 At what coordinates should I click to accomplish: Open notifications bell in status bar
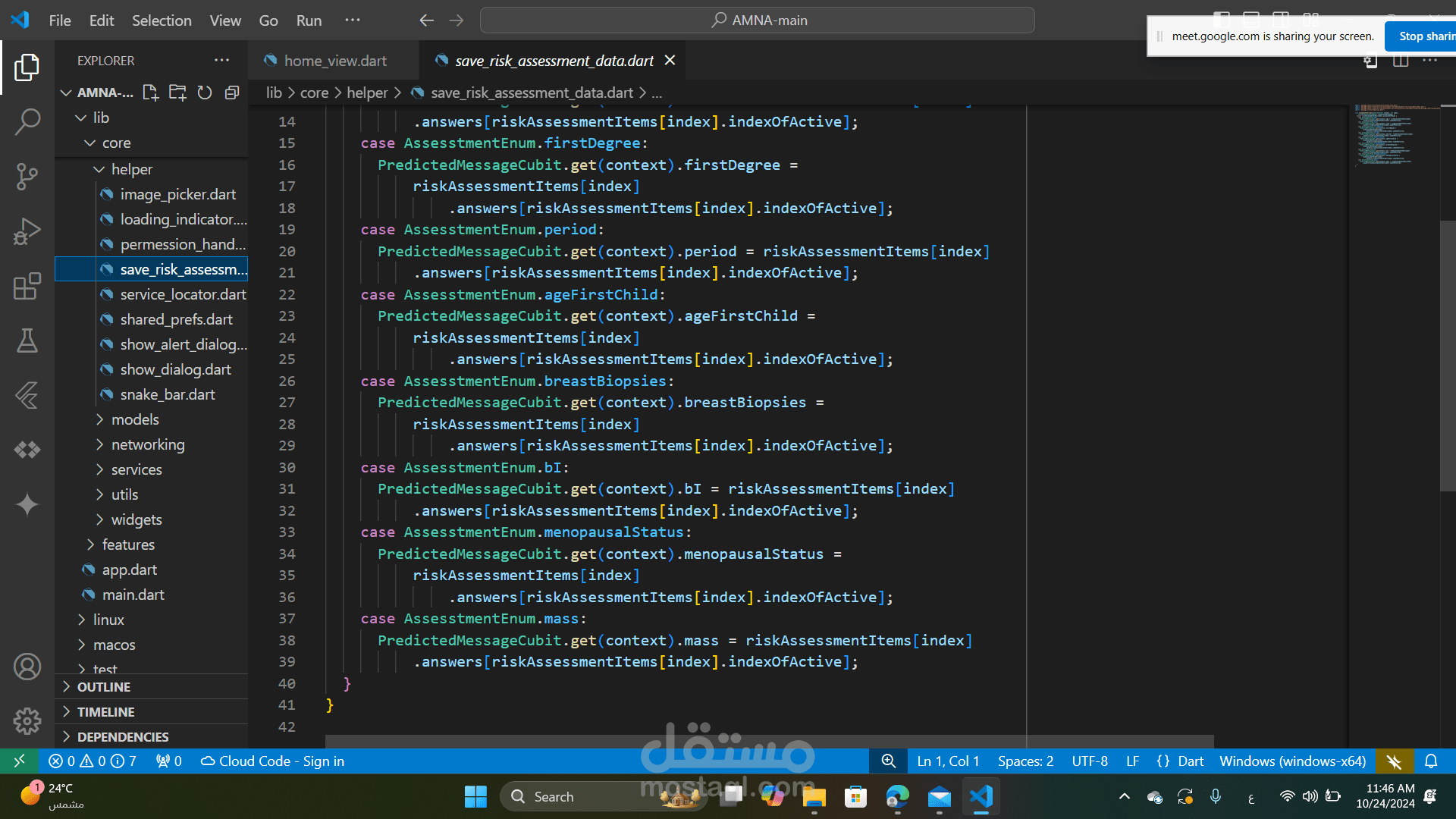pos(1431,761)
